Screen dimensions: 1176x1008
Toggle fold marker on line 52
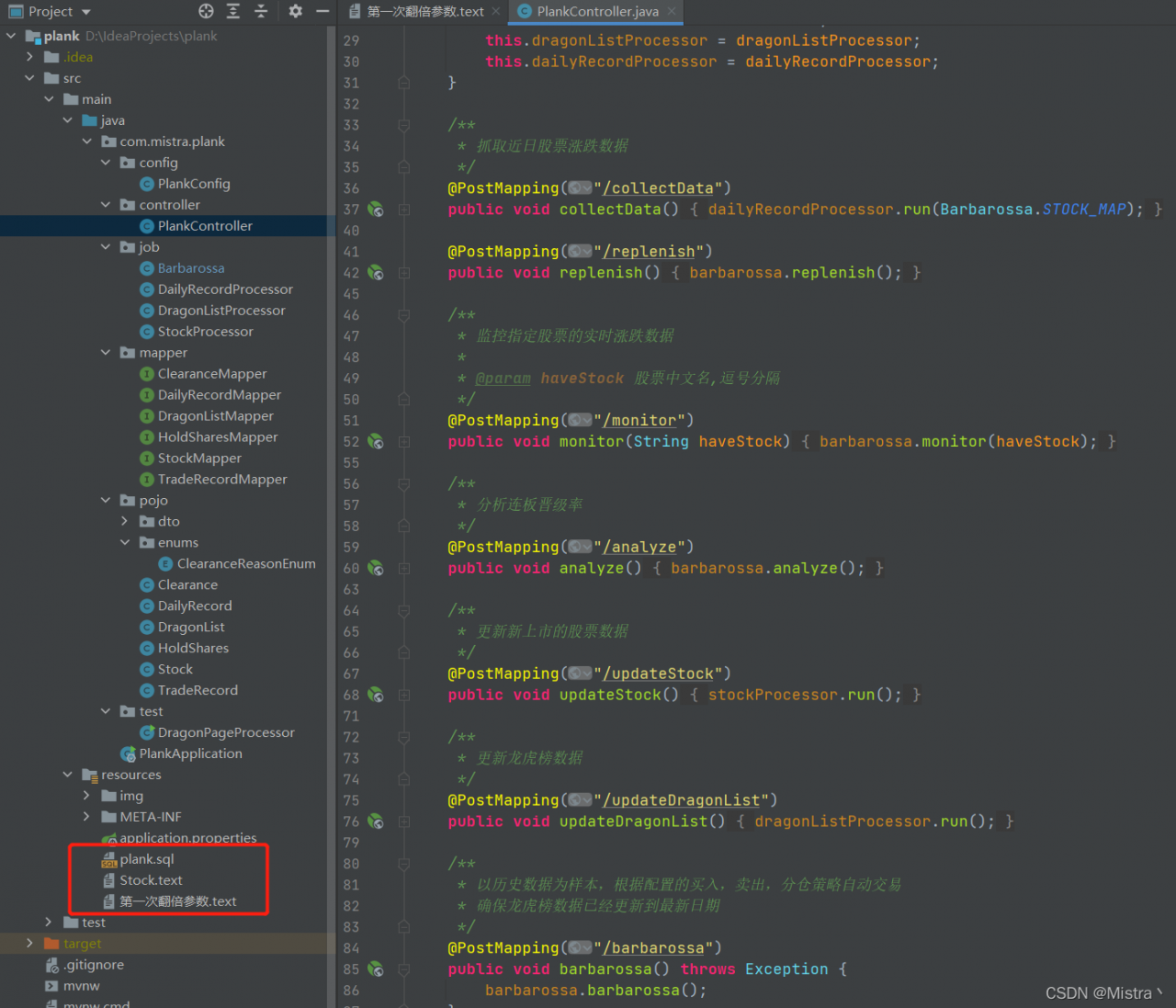coord(404,442)
